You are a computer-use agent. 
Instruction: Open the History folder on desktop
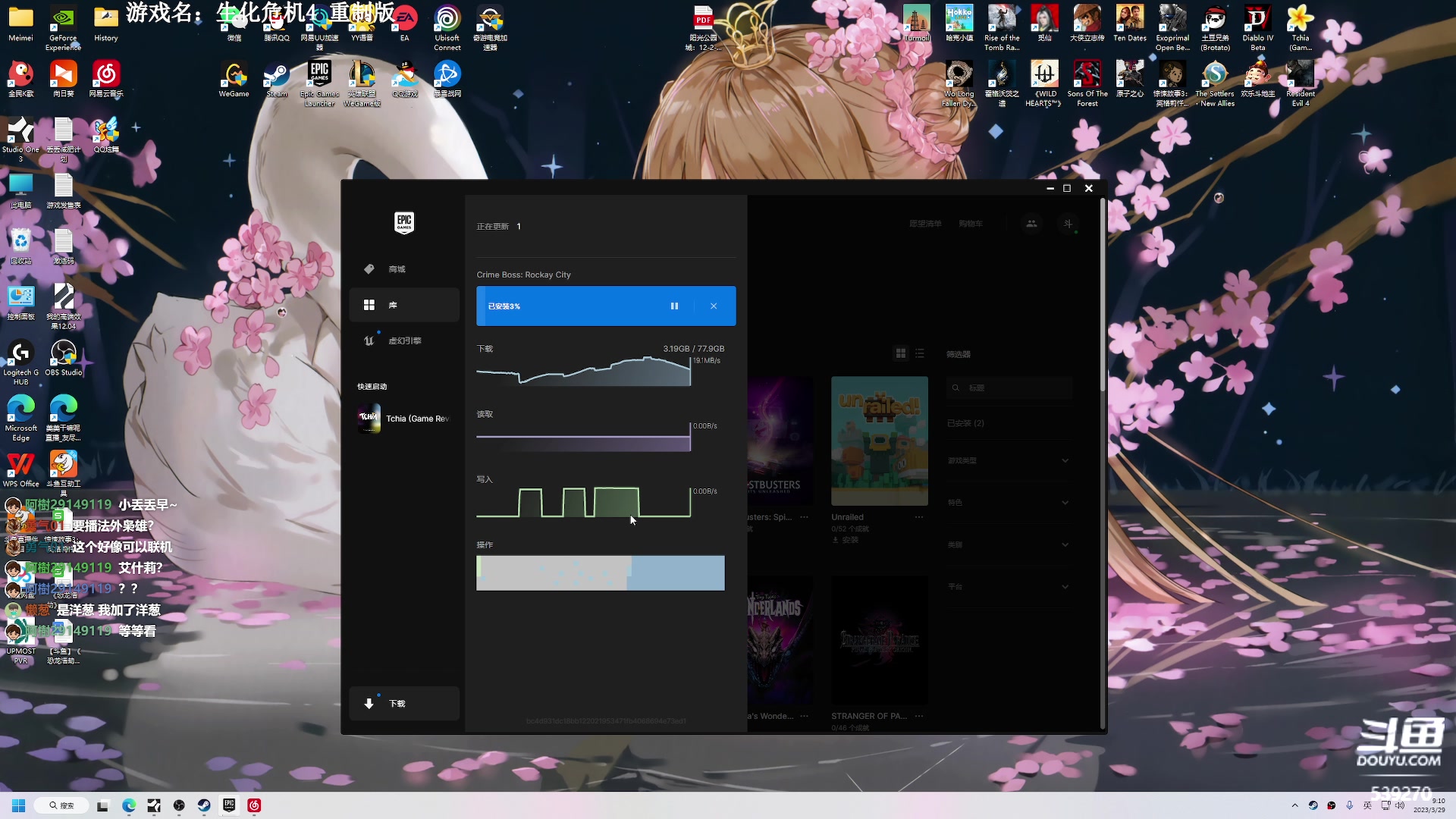click(x=106, y=24)
